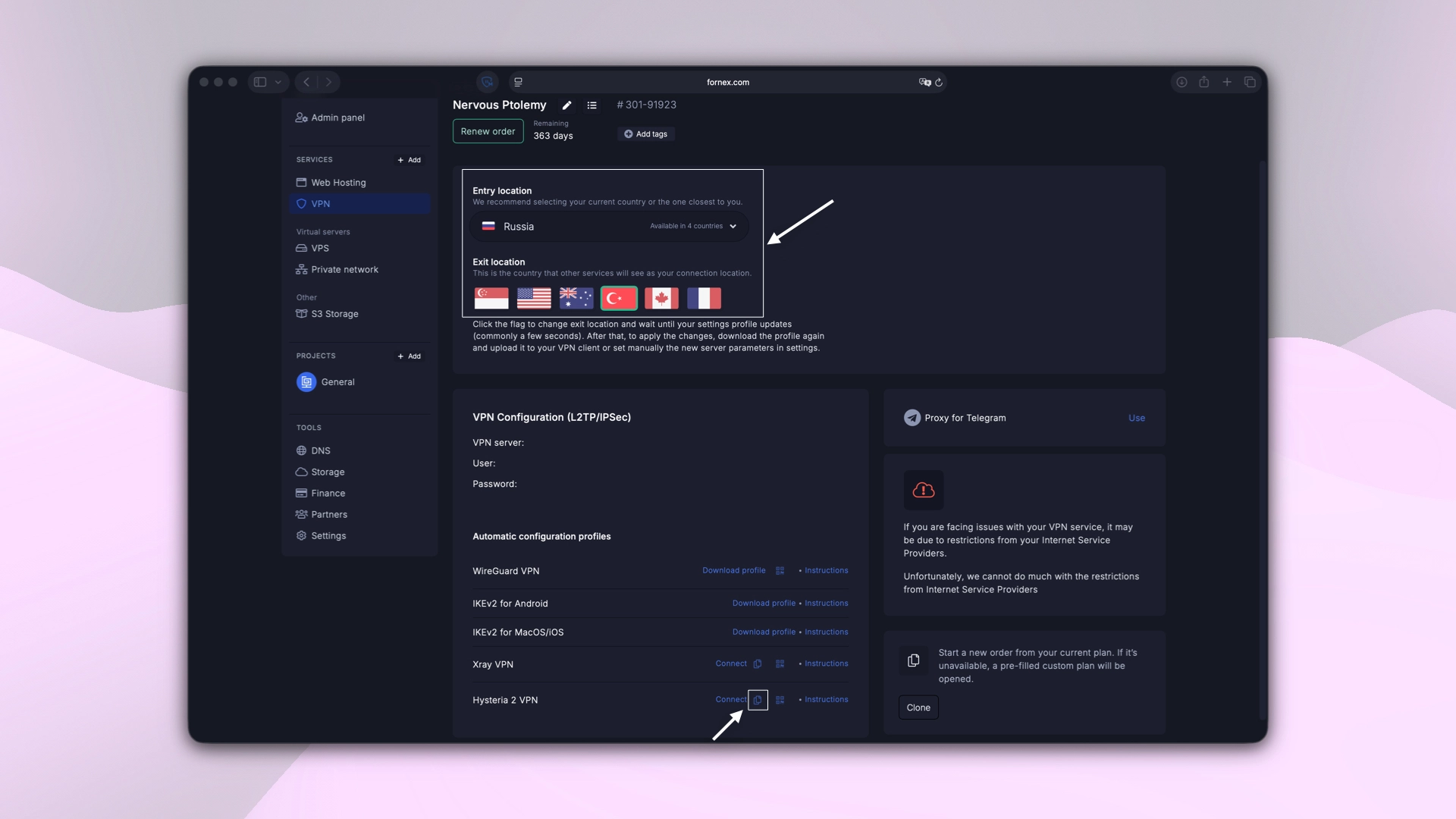Open Settings from the Tools section

(x=328, y=535)
